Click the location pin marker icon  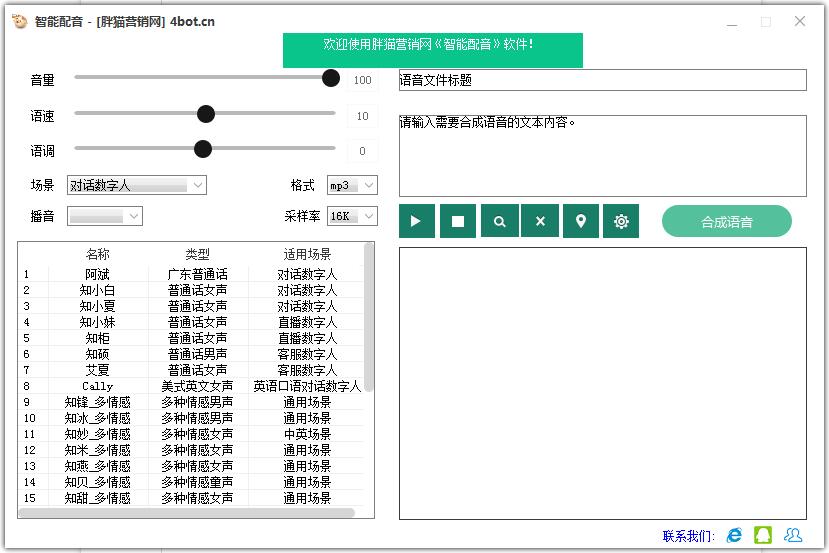(x=581, y=221)
